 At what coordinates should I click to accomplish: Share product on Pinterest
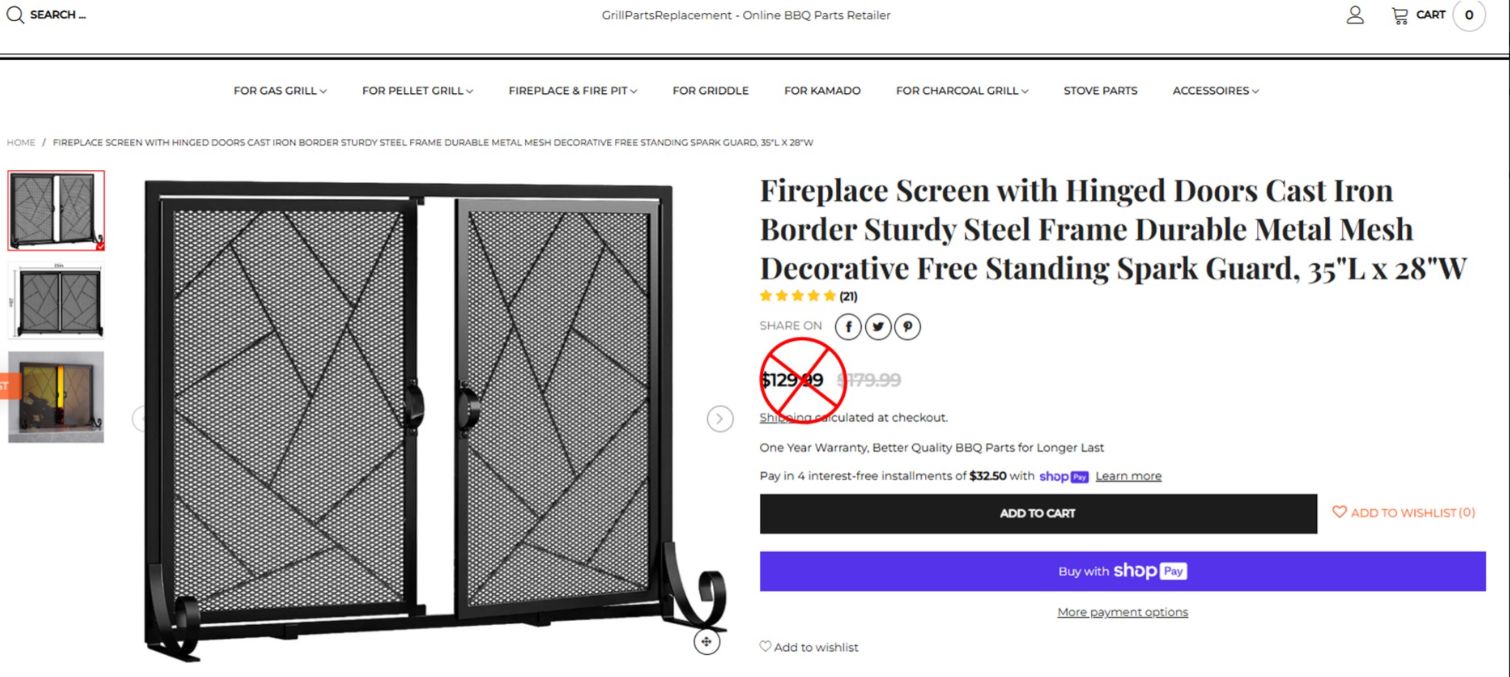click(907, 326)
